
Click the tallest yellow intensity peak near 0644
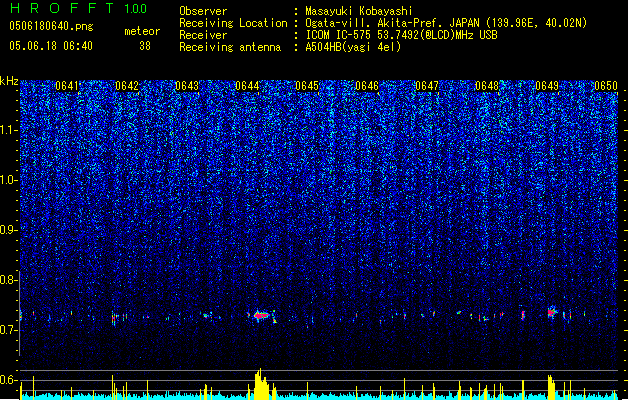pyautogui.click(x=261, y=384)
